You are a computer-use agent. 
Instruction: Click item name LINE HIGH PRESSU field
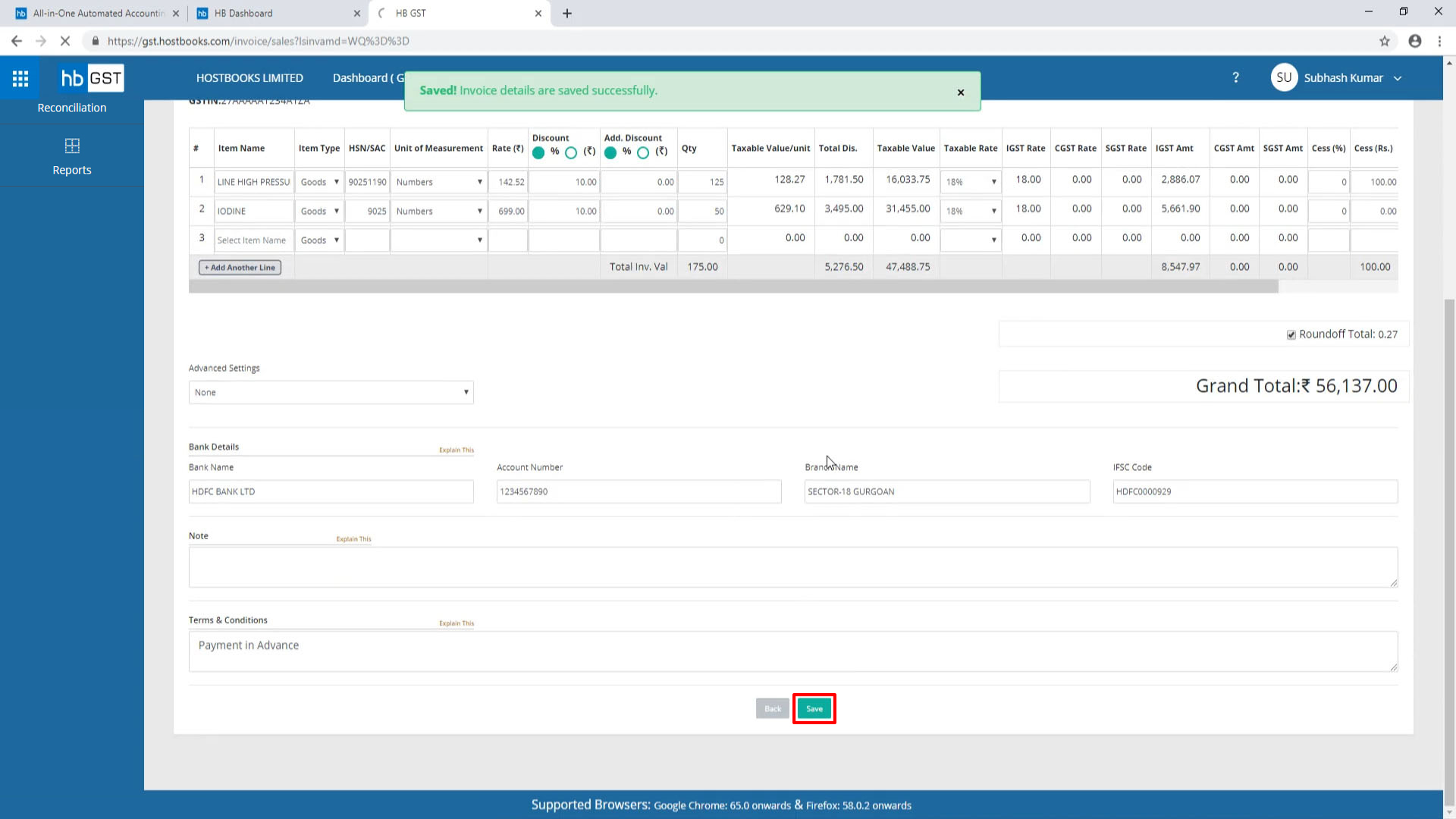(x=254, y=182)
